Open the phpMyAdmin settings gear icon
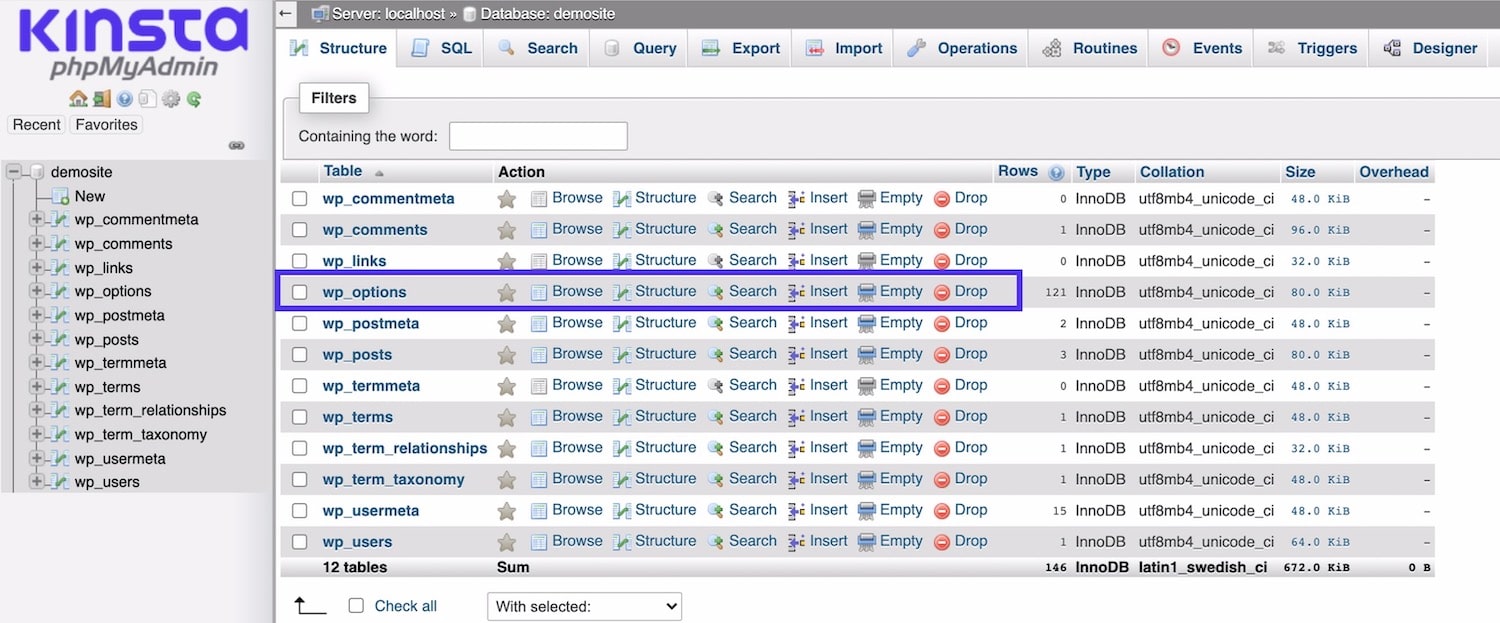 [171, 99]
